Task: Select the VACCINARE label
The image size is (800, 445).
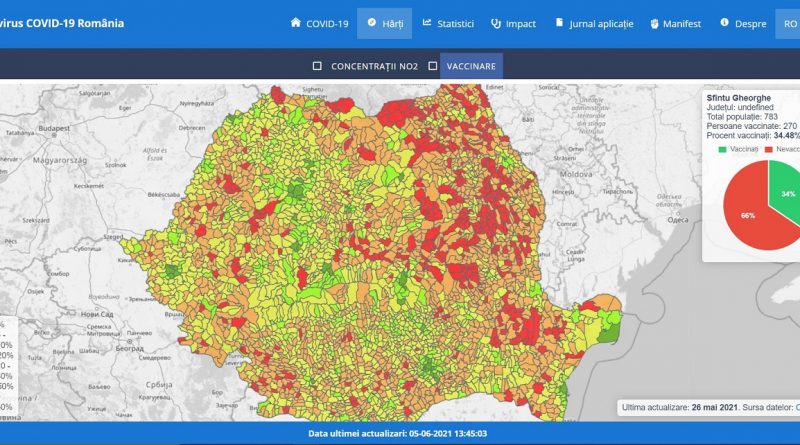Action: (470, 66)
